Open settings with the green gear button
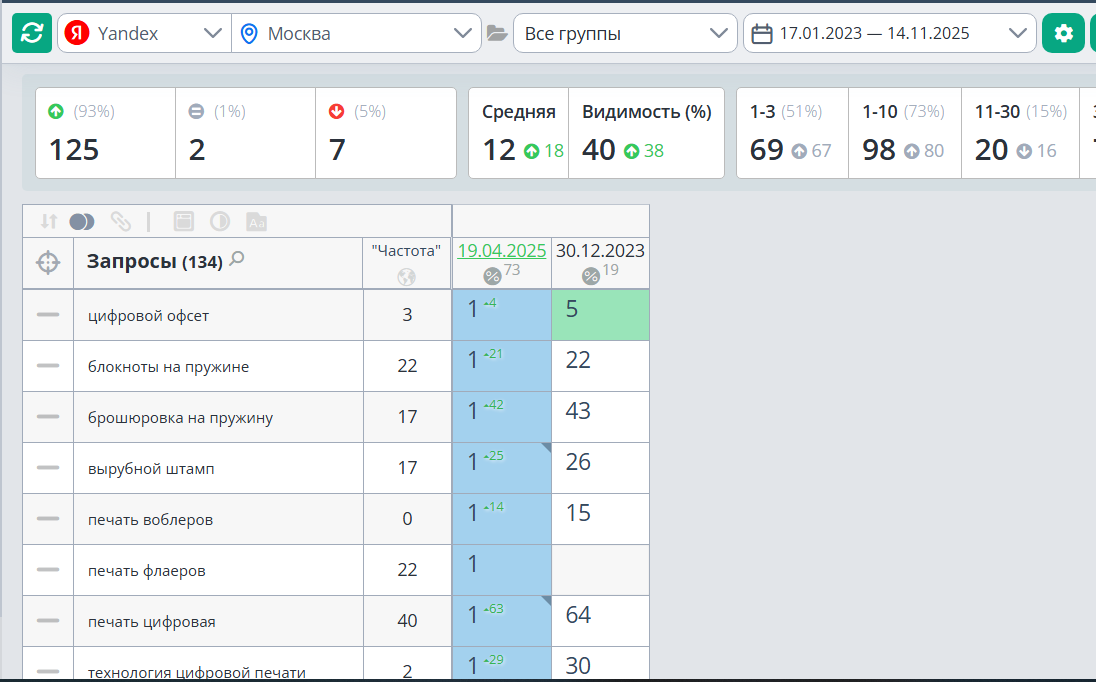Viewport: 1096px width, 682px height. (x=1063, y=33)
